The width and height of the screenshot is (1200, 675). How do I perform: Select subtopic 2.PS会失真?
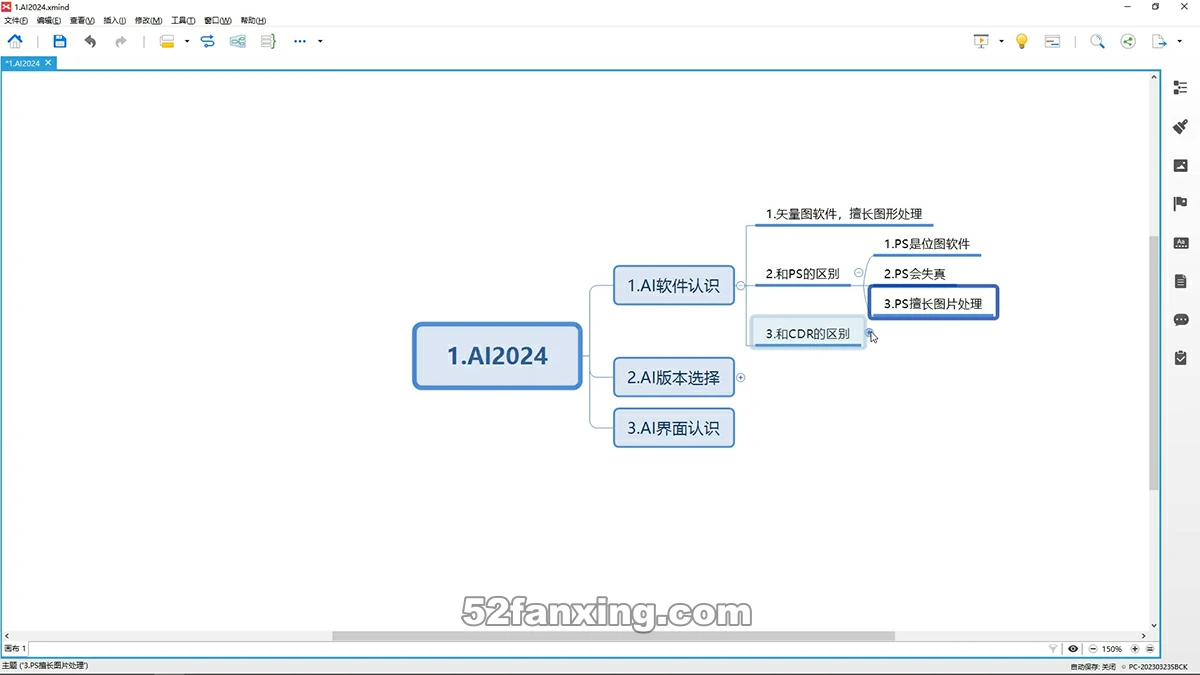[x=915, y=274]
